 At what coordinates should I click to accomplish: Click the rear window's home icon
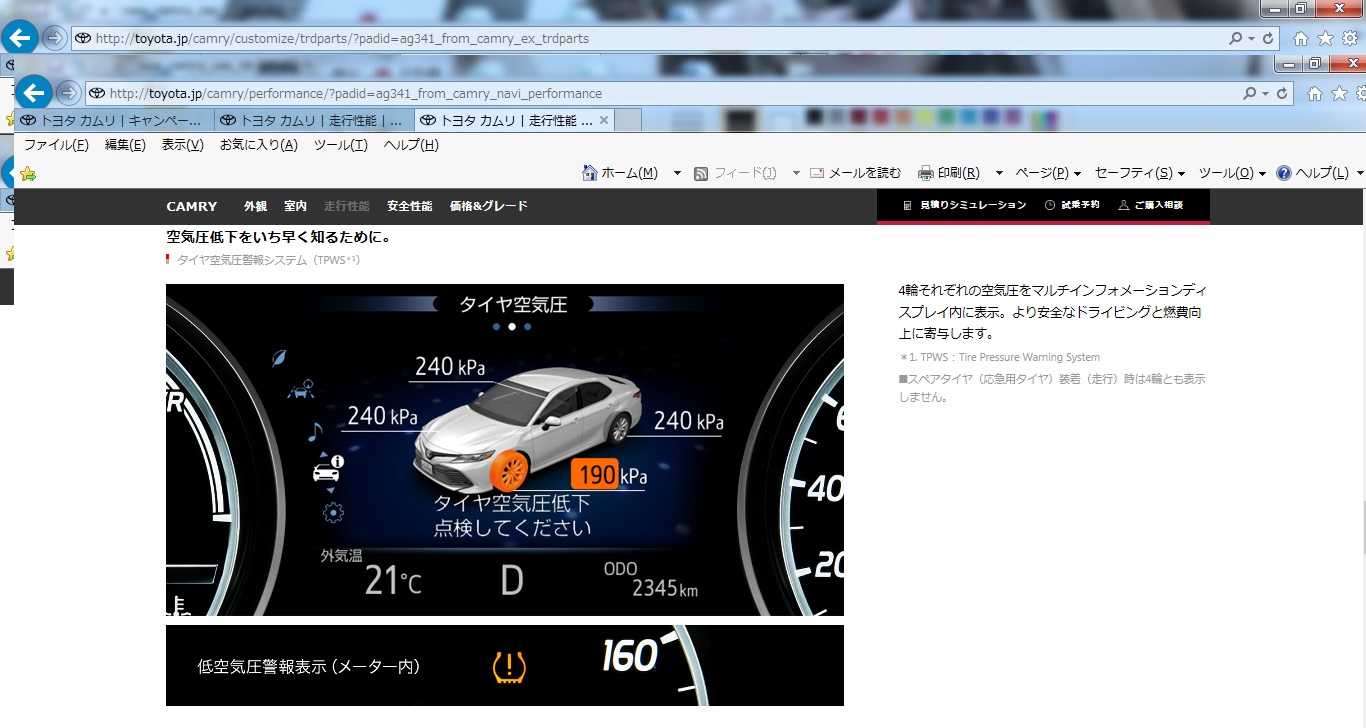click(1301, 38)
